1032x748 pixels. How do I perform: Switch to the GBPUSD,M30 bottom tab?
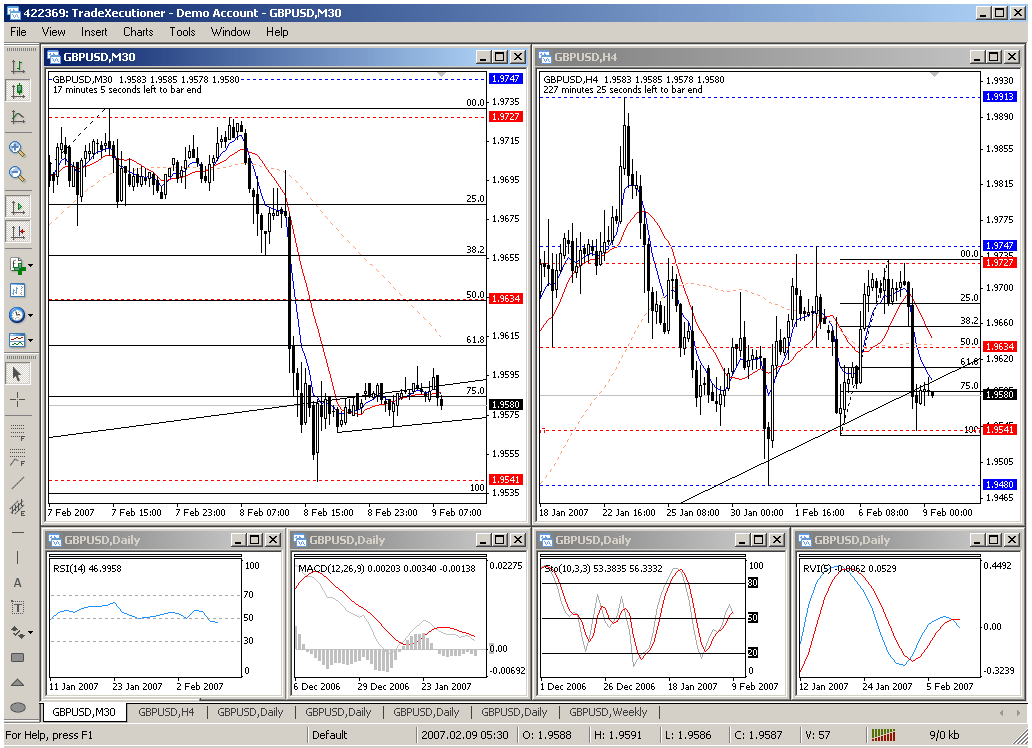click(x=84, y=712)
